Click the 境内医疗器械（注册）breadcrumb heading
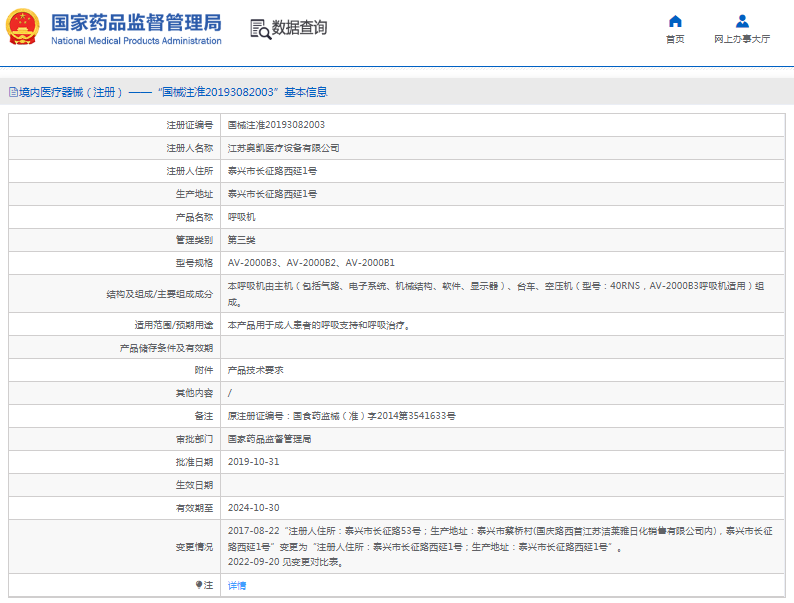Image resolution: width=794 pixels, height=603 pixels. (168, 92)
